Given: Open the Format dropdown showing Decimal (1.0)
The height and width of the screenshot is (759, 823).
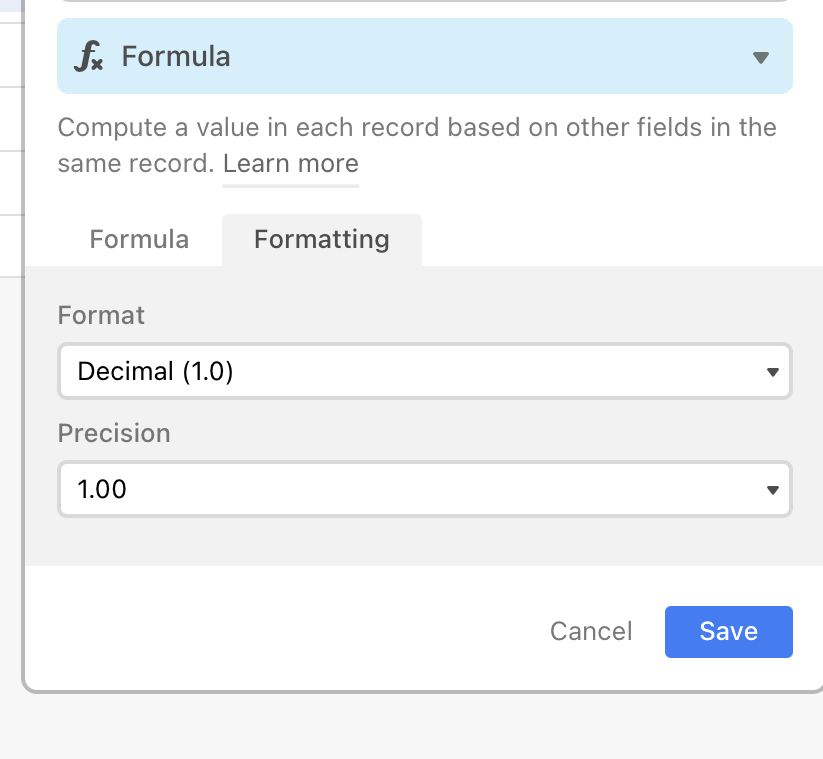Looking at the screenshot, I should 425,371.
